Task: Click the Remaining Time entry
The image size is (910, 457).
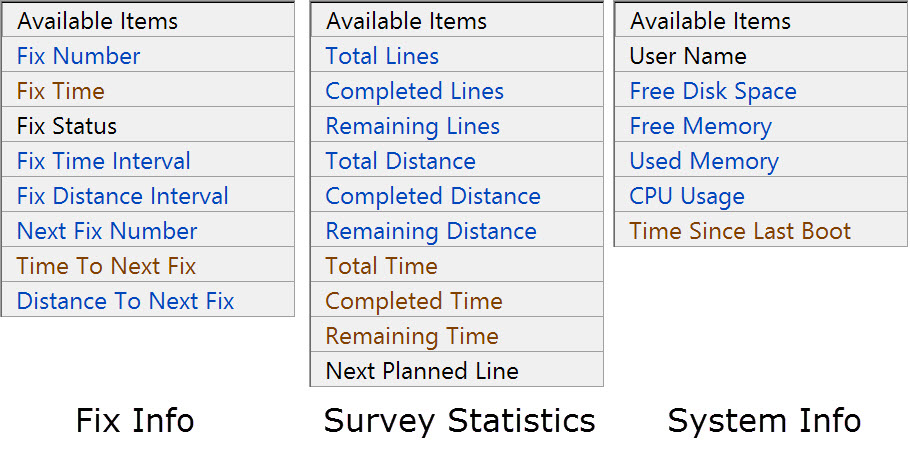Action: [x=412, y=336]
